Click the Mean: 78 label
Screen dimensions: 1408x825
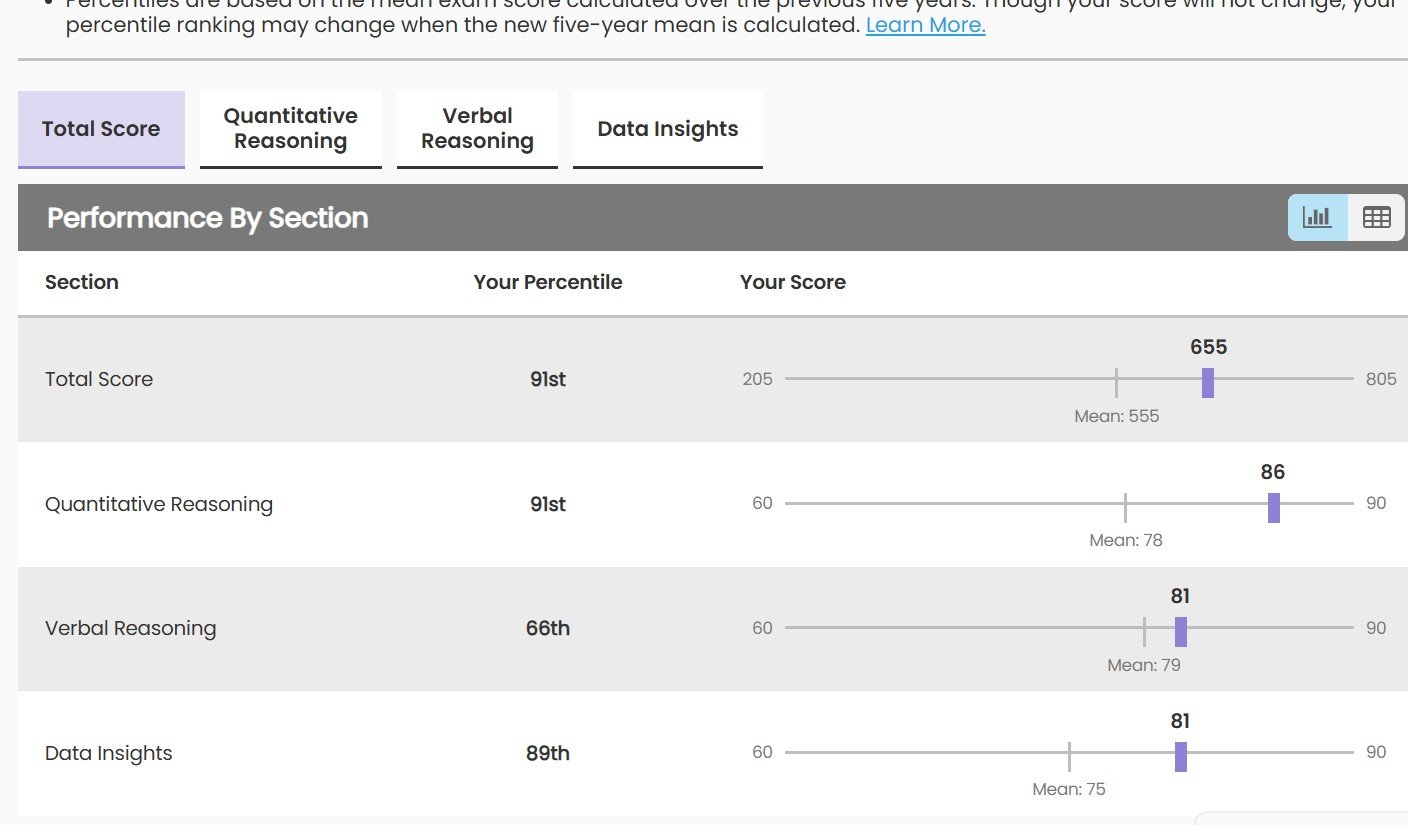tap(1125, 540)
